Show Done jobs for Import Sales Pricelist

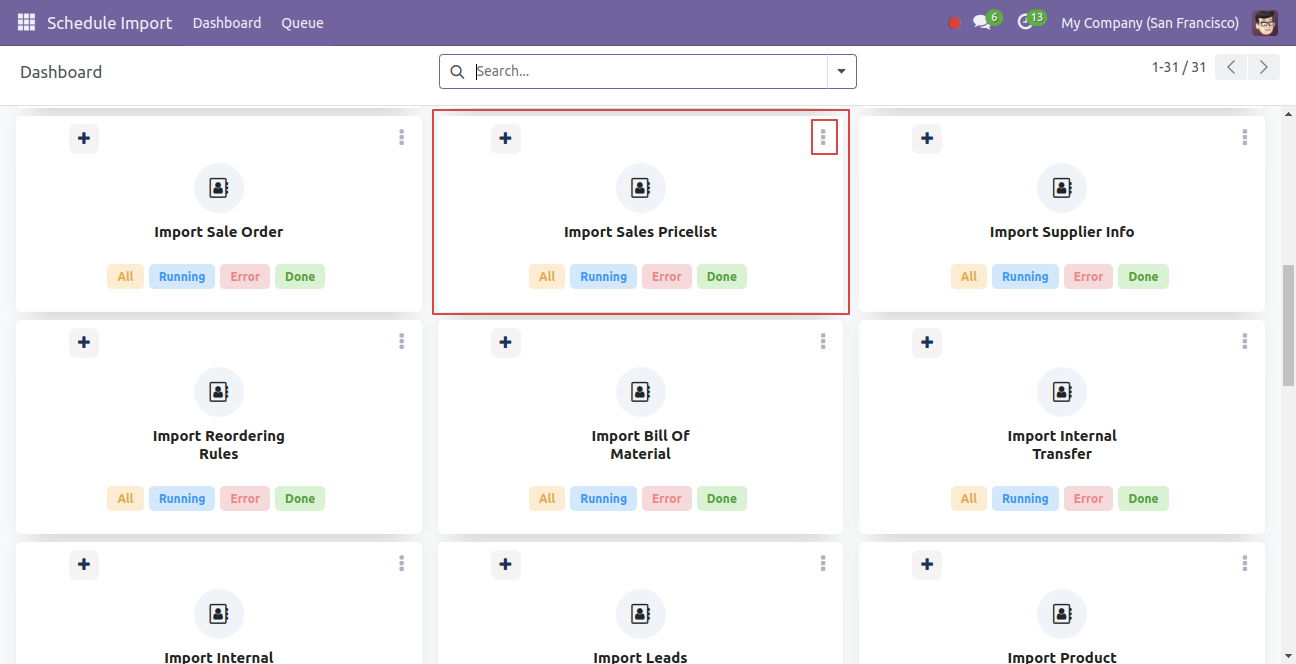click(x=722, y=277)
